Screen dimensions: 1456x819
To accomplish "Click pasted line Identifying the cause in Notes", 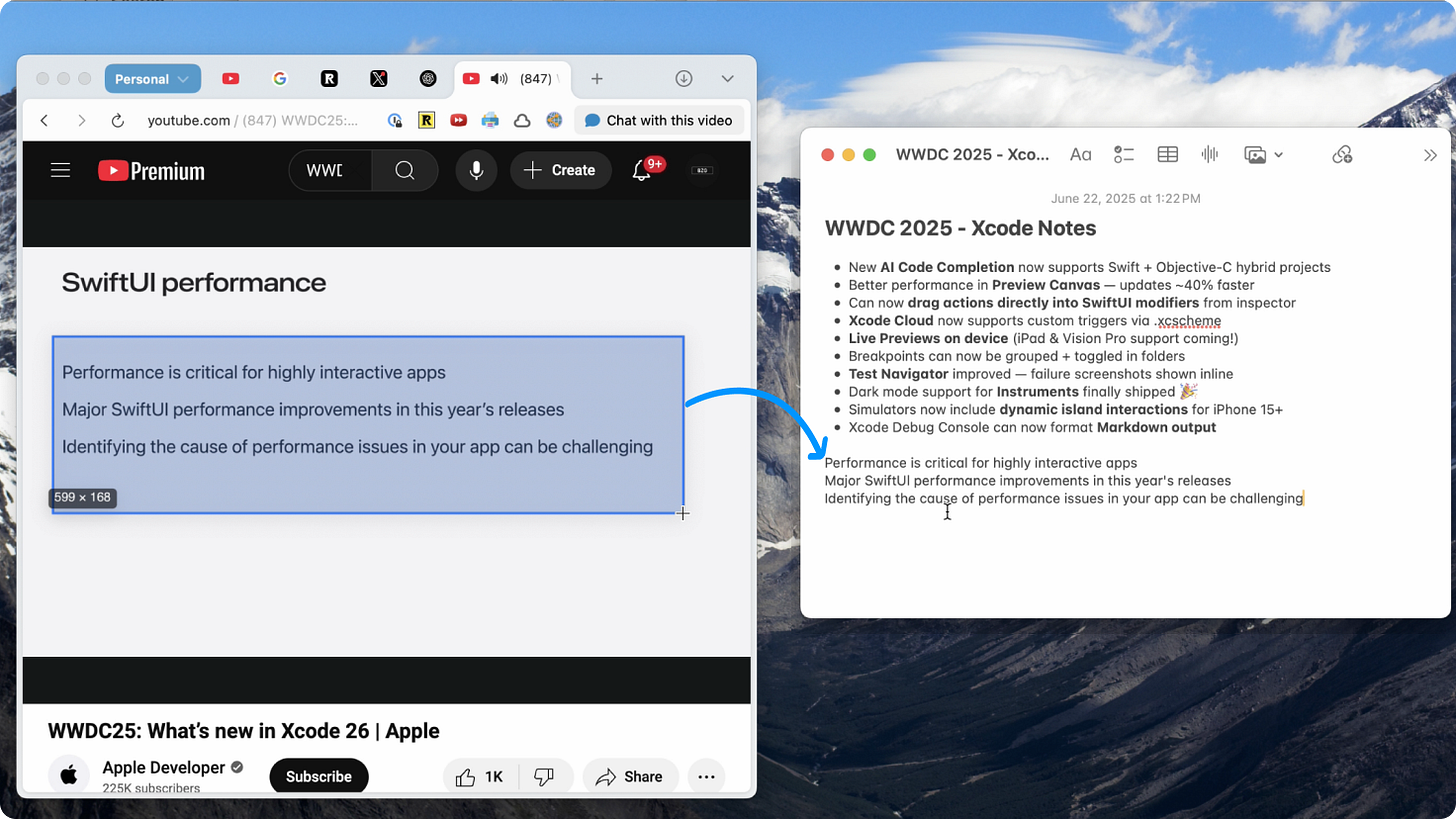I will pos(1064,498).
